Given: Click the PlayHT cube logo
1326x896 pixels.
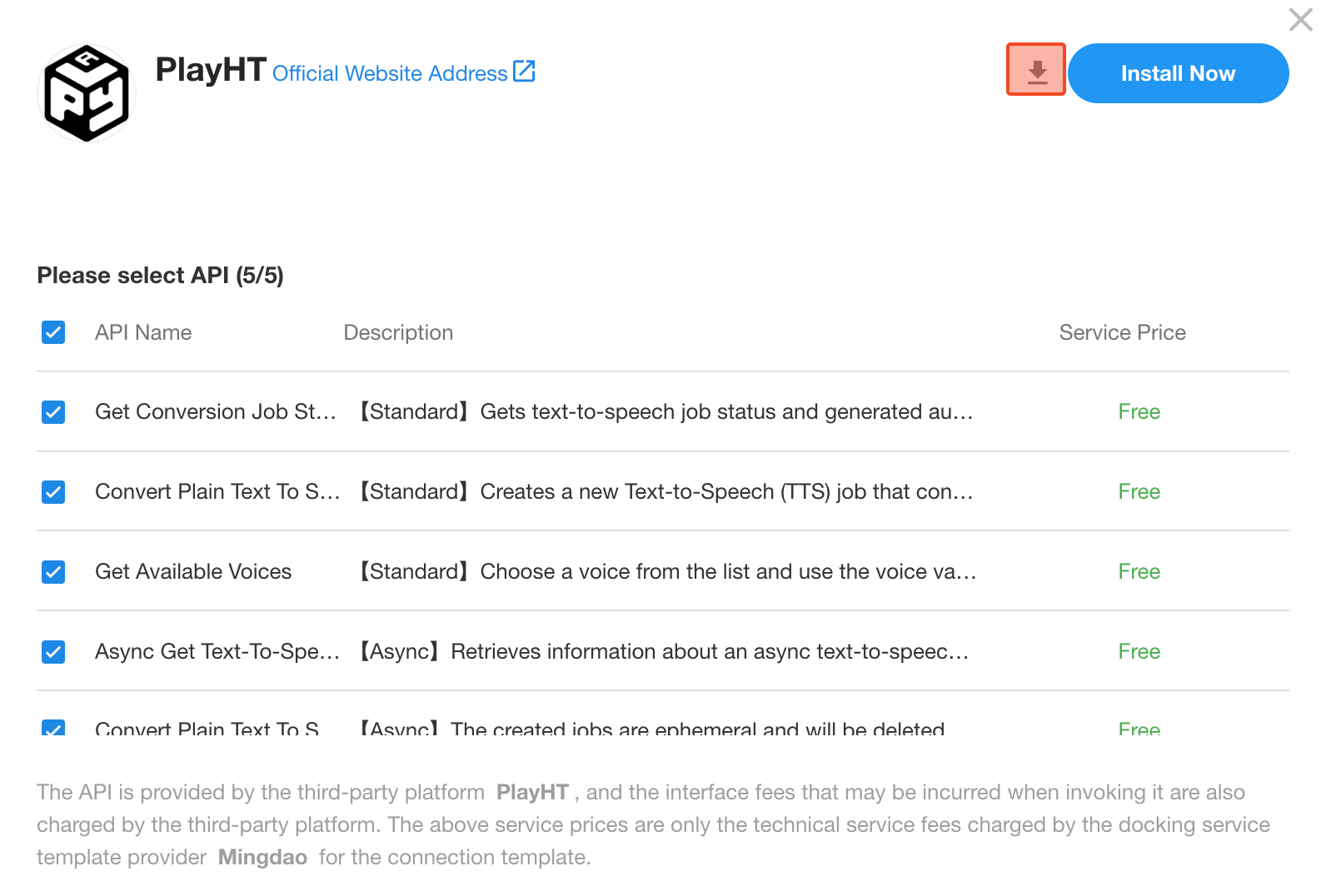Looking at the screenshot, I should point(87,93).
